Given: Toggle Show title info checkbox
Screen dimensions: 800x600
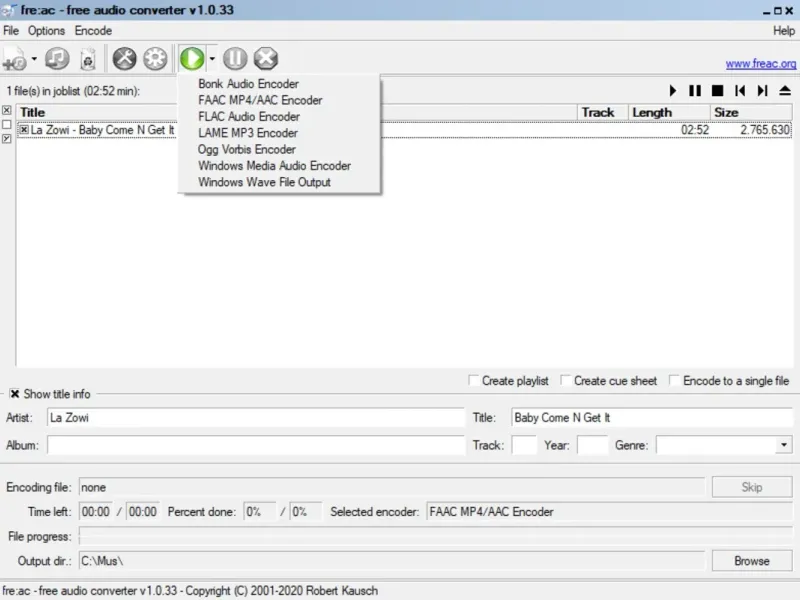Looking at the screenshot, I should point(15,394).
